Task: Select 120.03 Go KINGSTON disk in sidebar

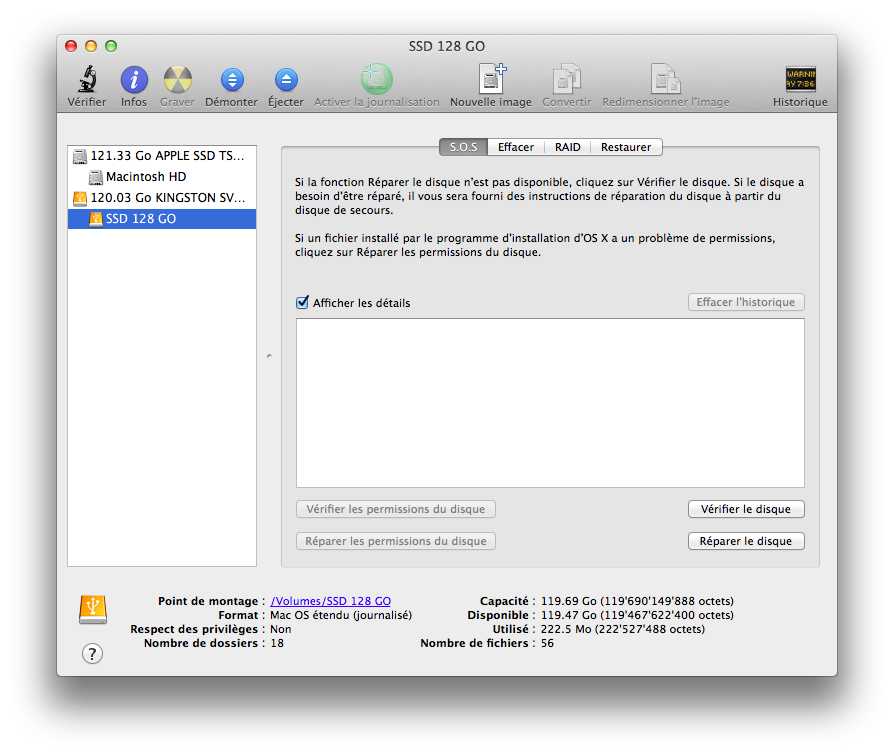Action: 167,198
